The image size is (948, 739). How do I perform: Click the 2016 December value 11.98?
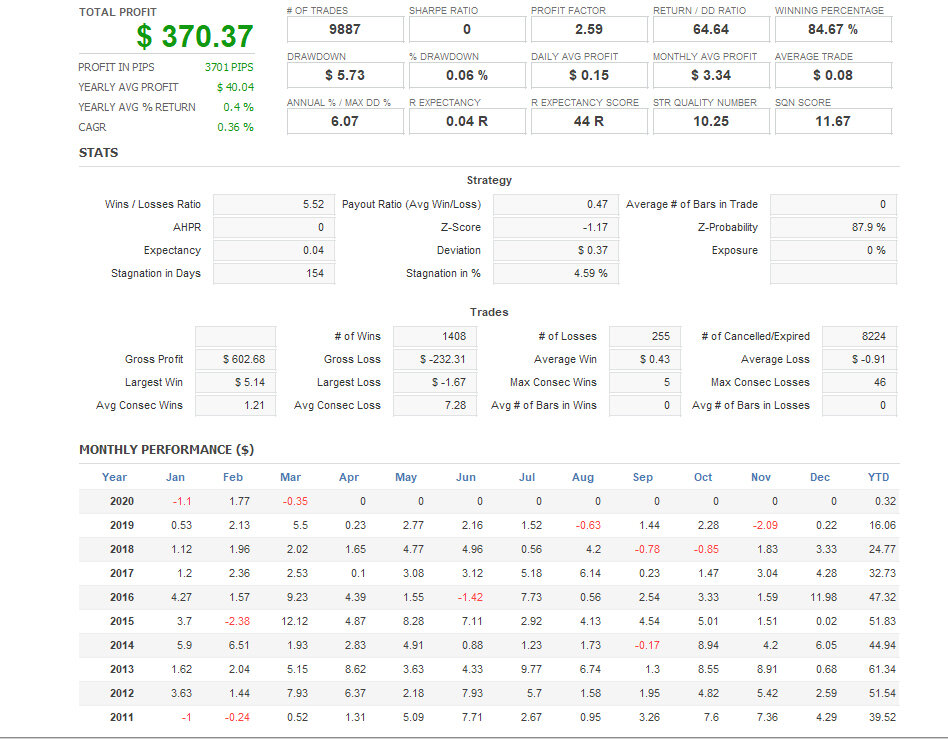pyautogui.click(x=823, y=597)
